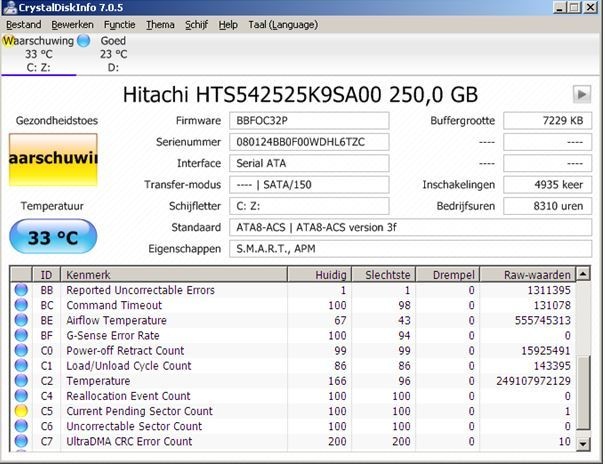The image size is (605, 468).
Task: Click the Eigenschappen field S.M.A.R.T., APM
Action: (x=411, y=249)
